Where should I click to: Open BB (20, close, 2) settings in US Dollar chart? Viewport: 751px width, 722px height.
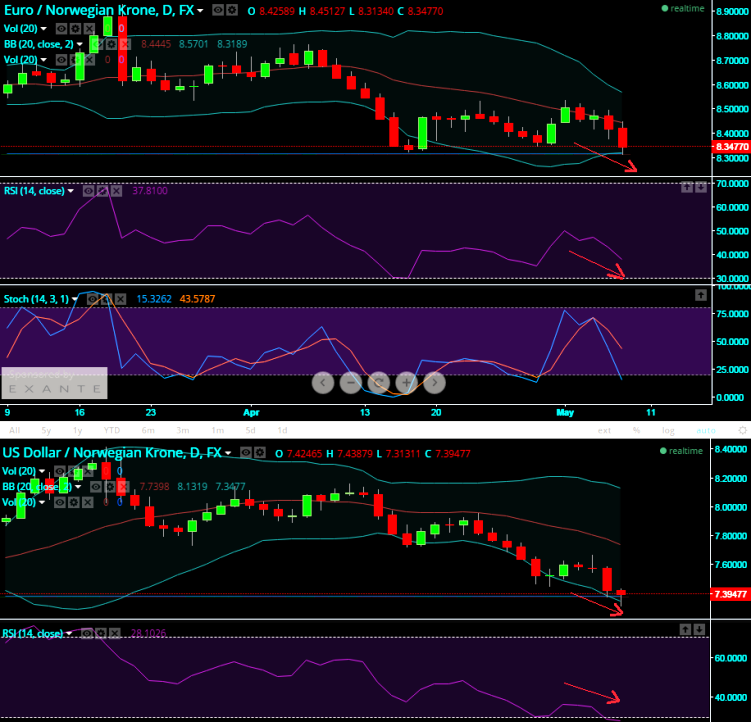pos(110,487)
